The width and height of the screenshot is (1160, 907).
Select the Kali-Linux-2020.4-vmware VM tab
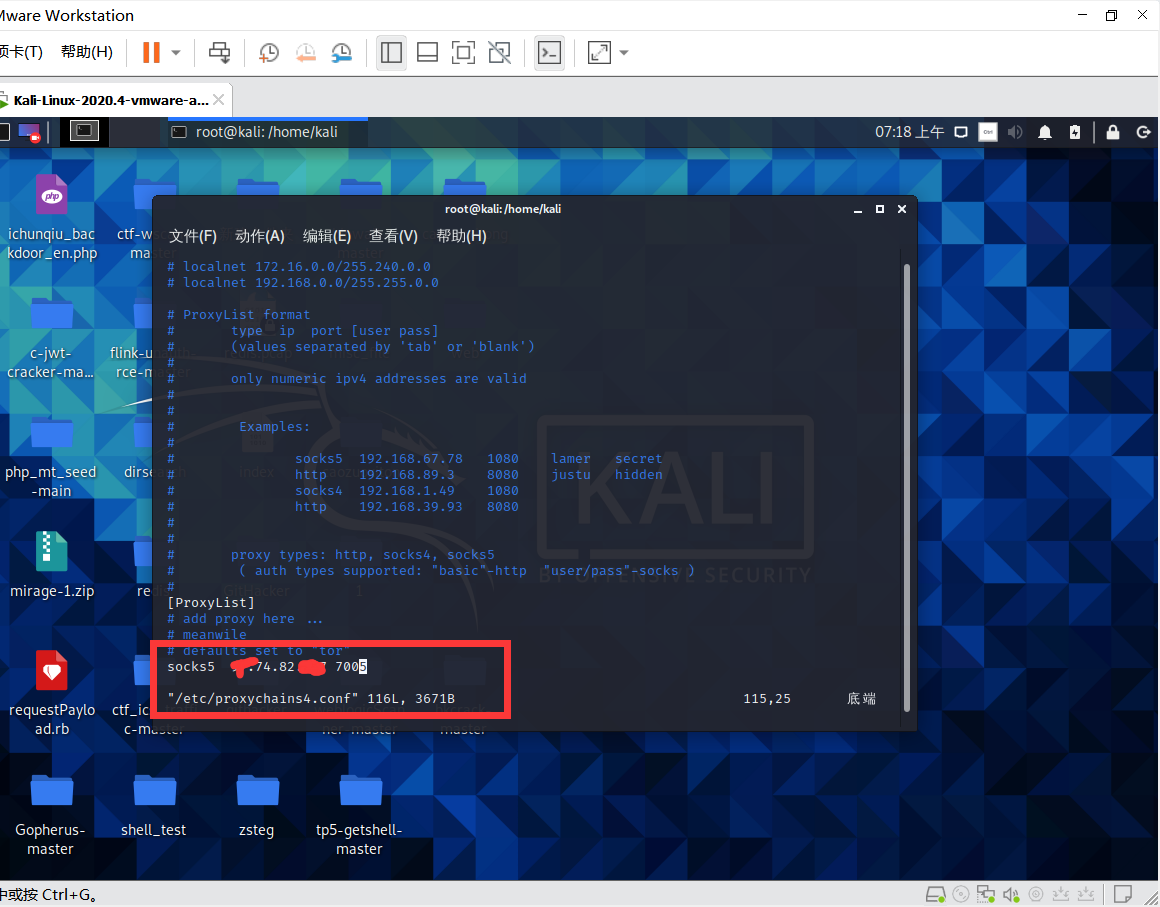(x=111, y=100)
